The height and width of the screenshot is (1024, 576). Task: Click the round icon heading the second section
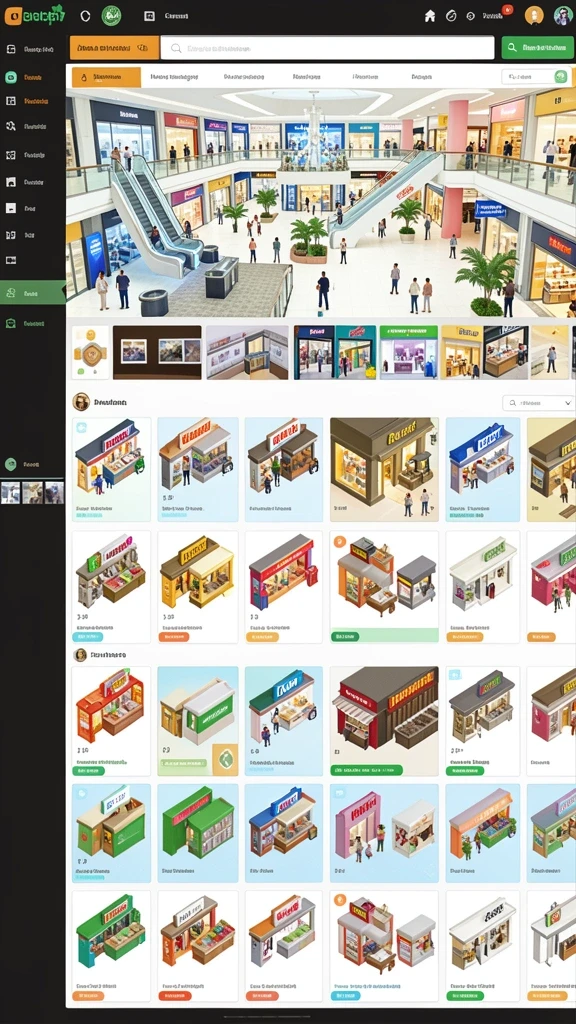click(x=80, y=654)
